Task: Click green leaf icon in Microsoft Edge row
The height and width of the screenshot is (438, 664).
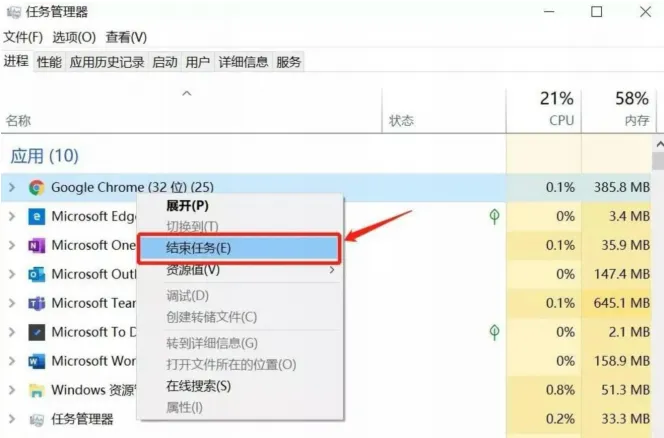Action: [494, 216]
